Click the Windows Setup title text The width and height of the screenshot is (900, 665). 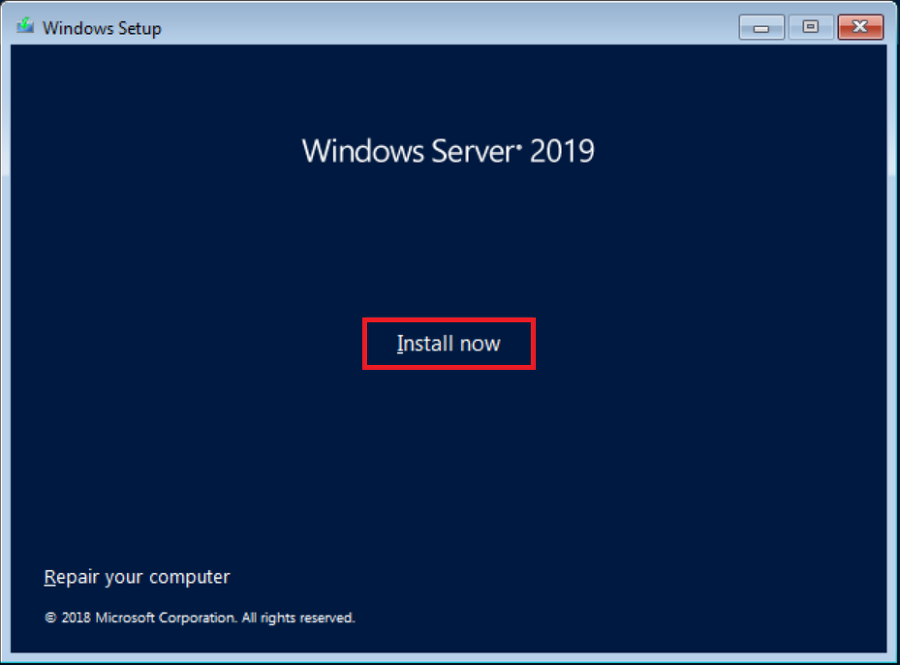click(x=102, y=28)
